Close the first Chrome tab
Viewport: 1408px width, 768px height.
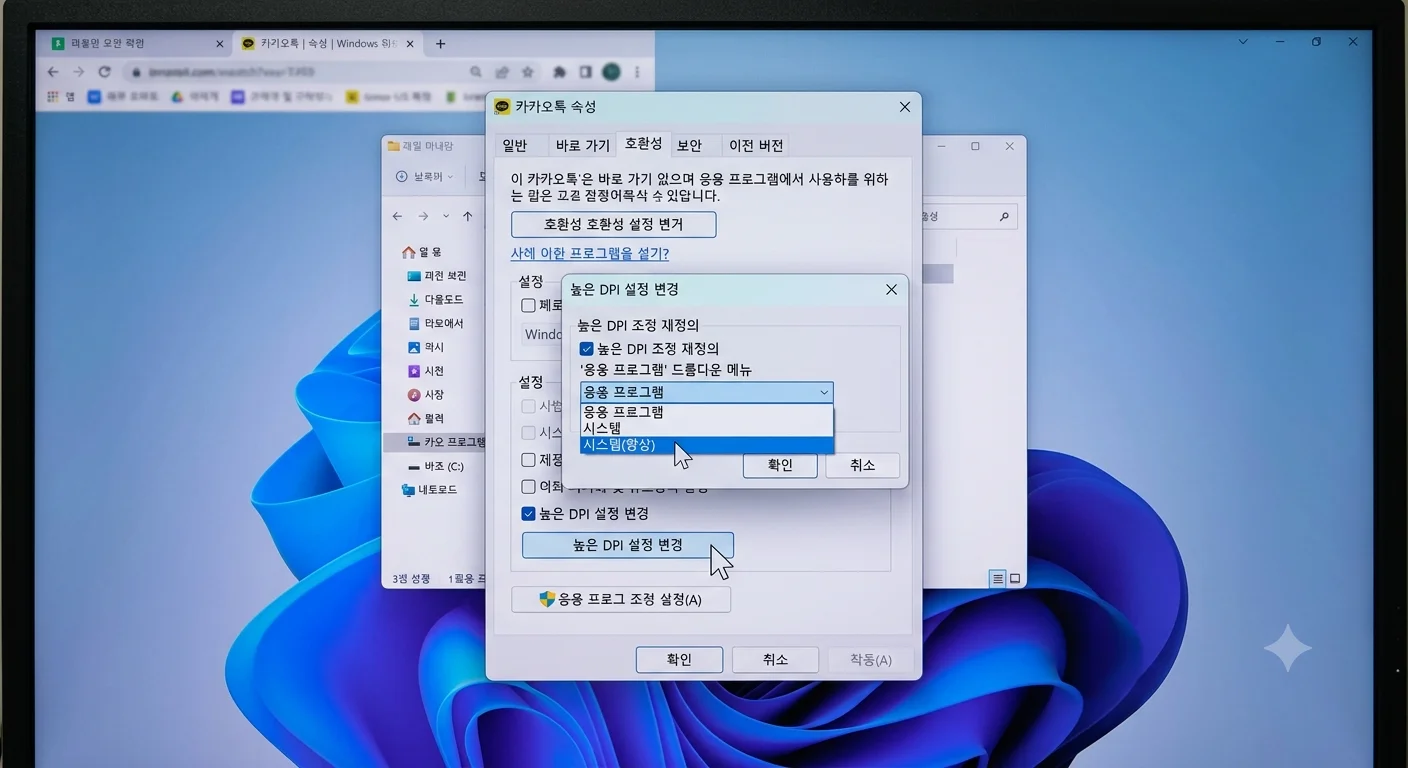click(x=220, y=44)
